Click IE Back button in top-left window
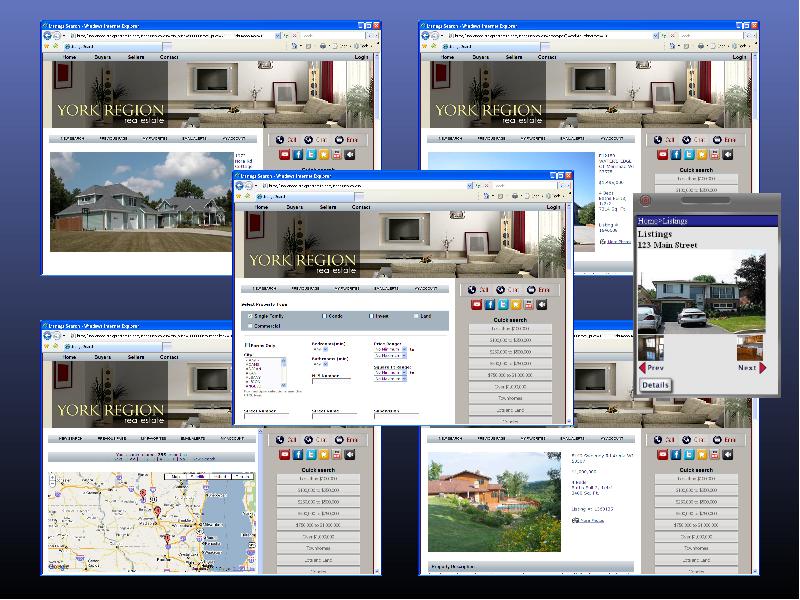 pos(47,36)
